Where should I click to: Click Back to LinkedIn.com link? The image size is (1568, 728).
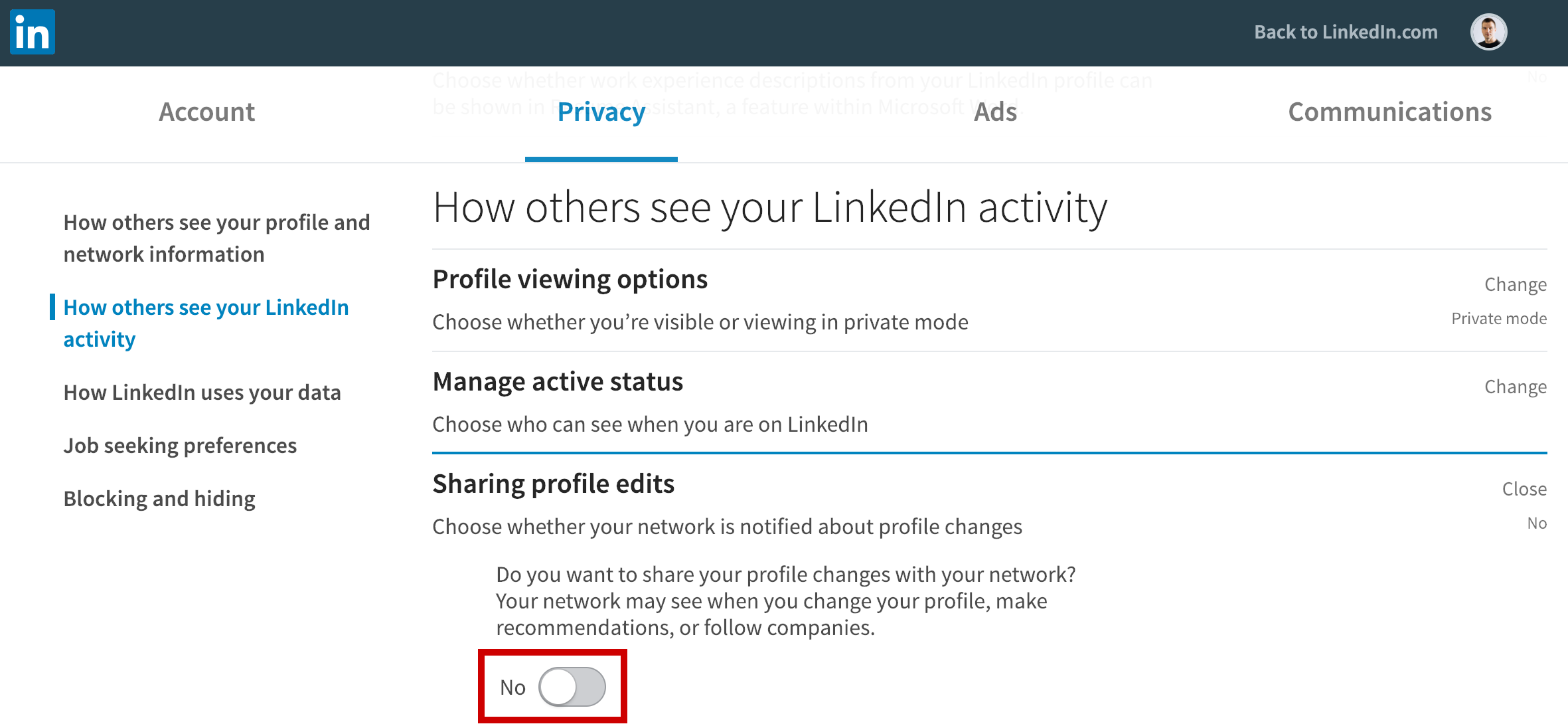pos(1346,32)
